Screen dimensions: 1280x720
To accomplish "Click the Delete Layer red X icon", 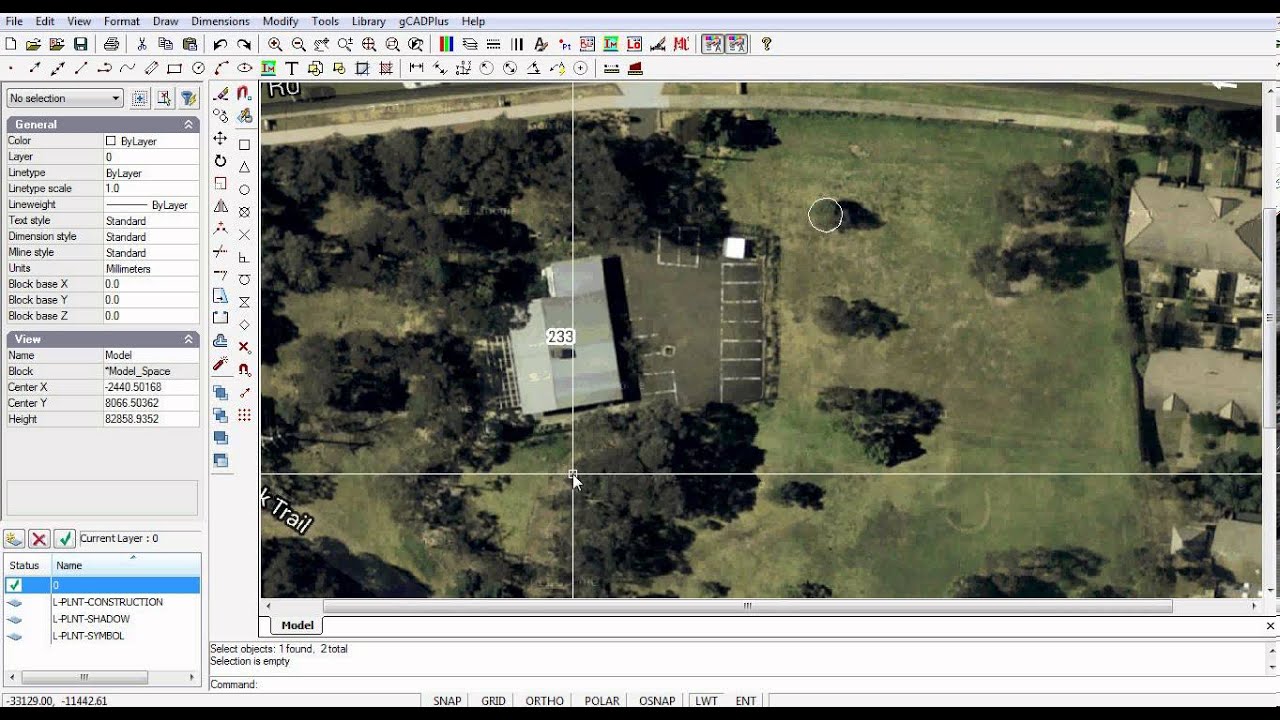I will click(x=39, y=539).
